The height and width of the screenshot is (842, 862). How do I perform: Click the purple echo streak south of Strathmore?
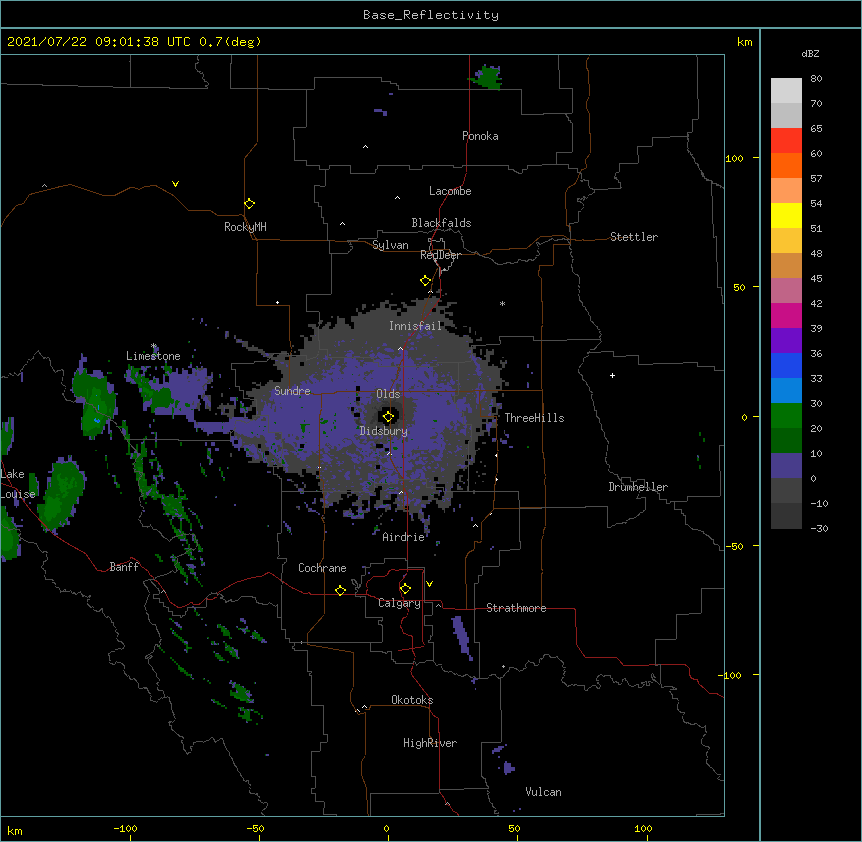point(462,637)
